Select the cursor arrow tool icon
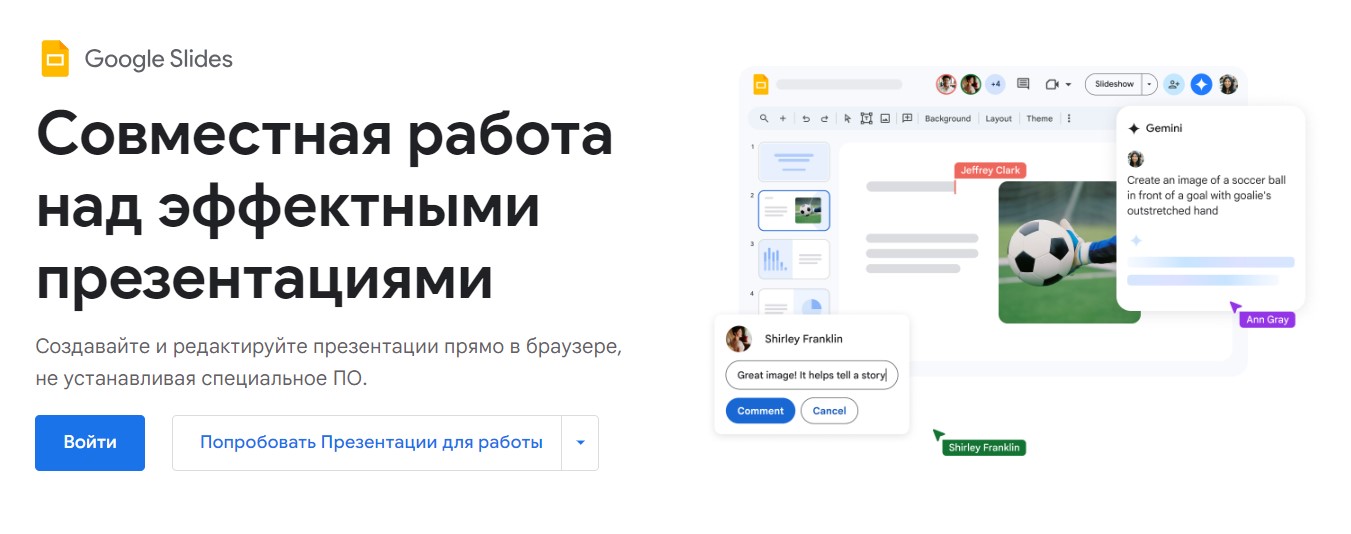The image size is (1351, 534). click(847, 118)
